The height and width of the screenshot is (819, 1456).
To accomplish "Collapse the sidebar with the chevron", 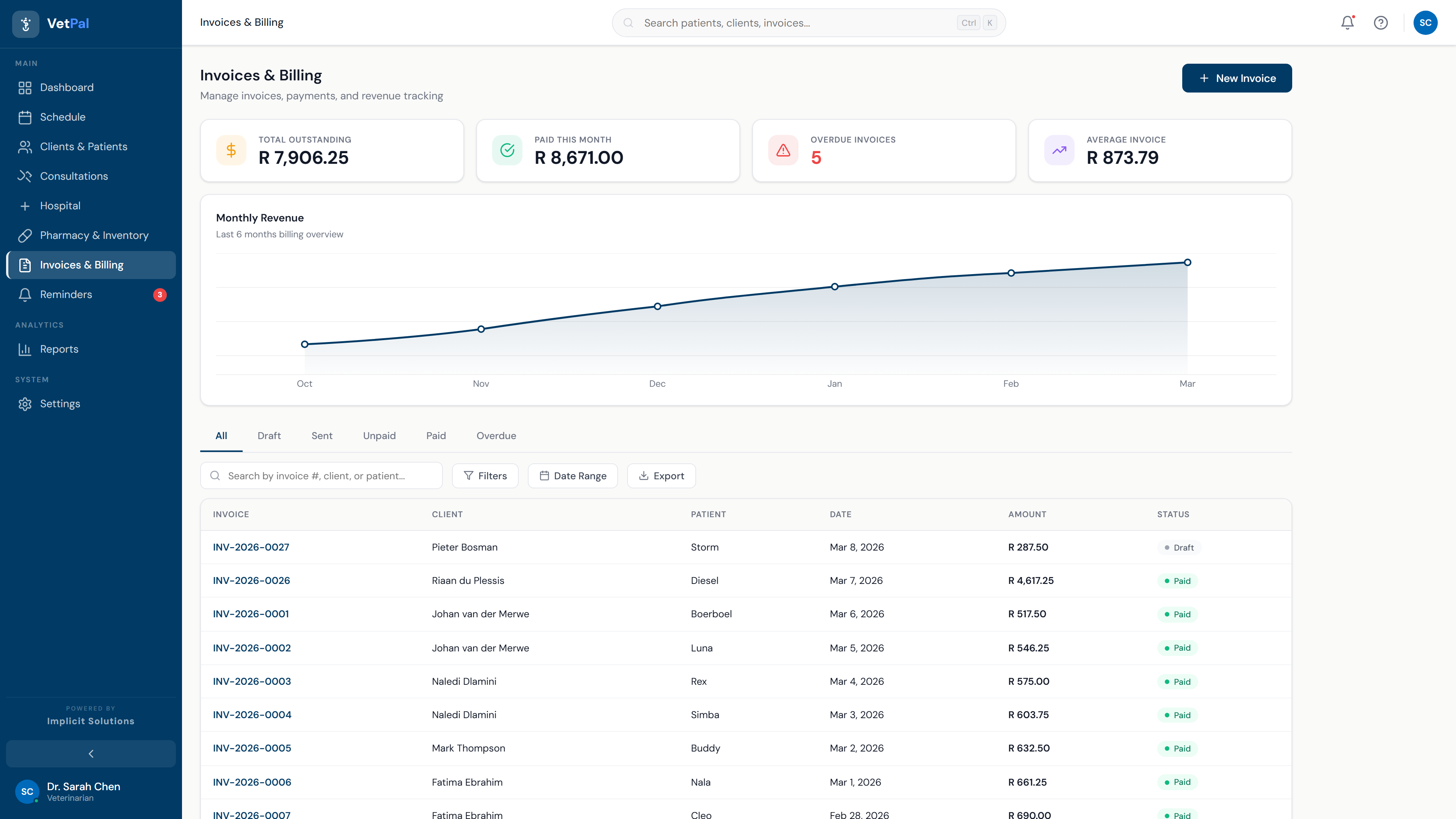I will tap(91, 753).
